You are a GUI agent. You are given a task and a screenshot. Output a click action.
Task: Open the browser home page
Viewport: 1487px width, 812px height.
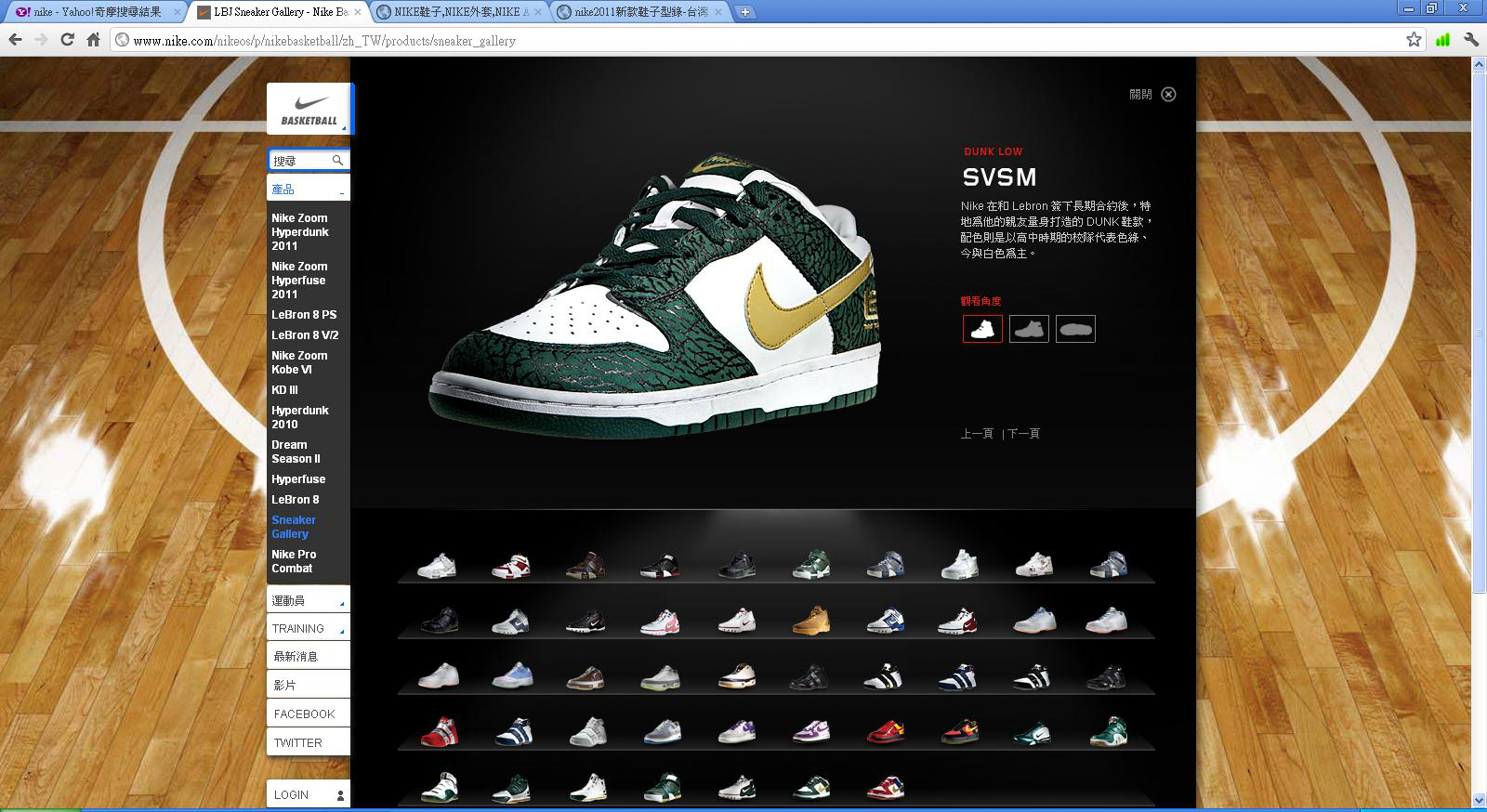(93, 40)
